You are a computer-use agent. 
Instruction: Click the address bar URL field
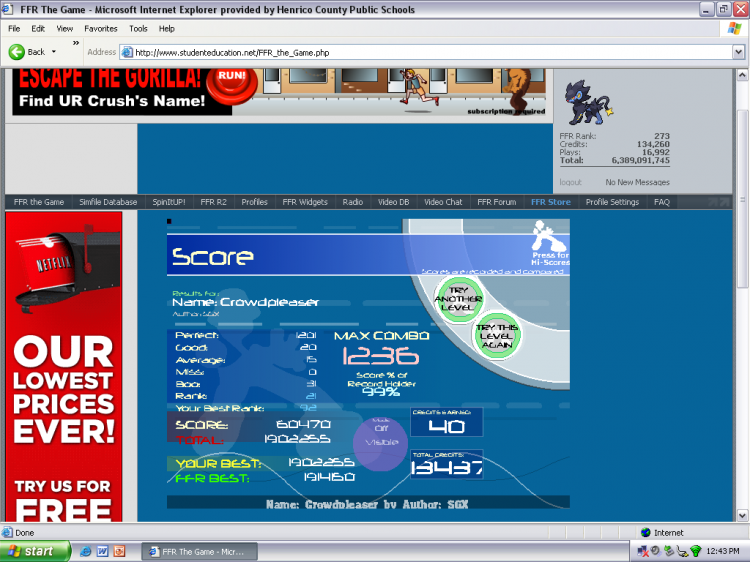[x=433, y=53]
